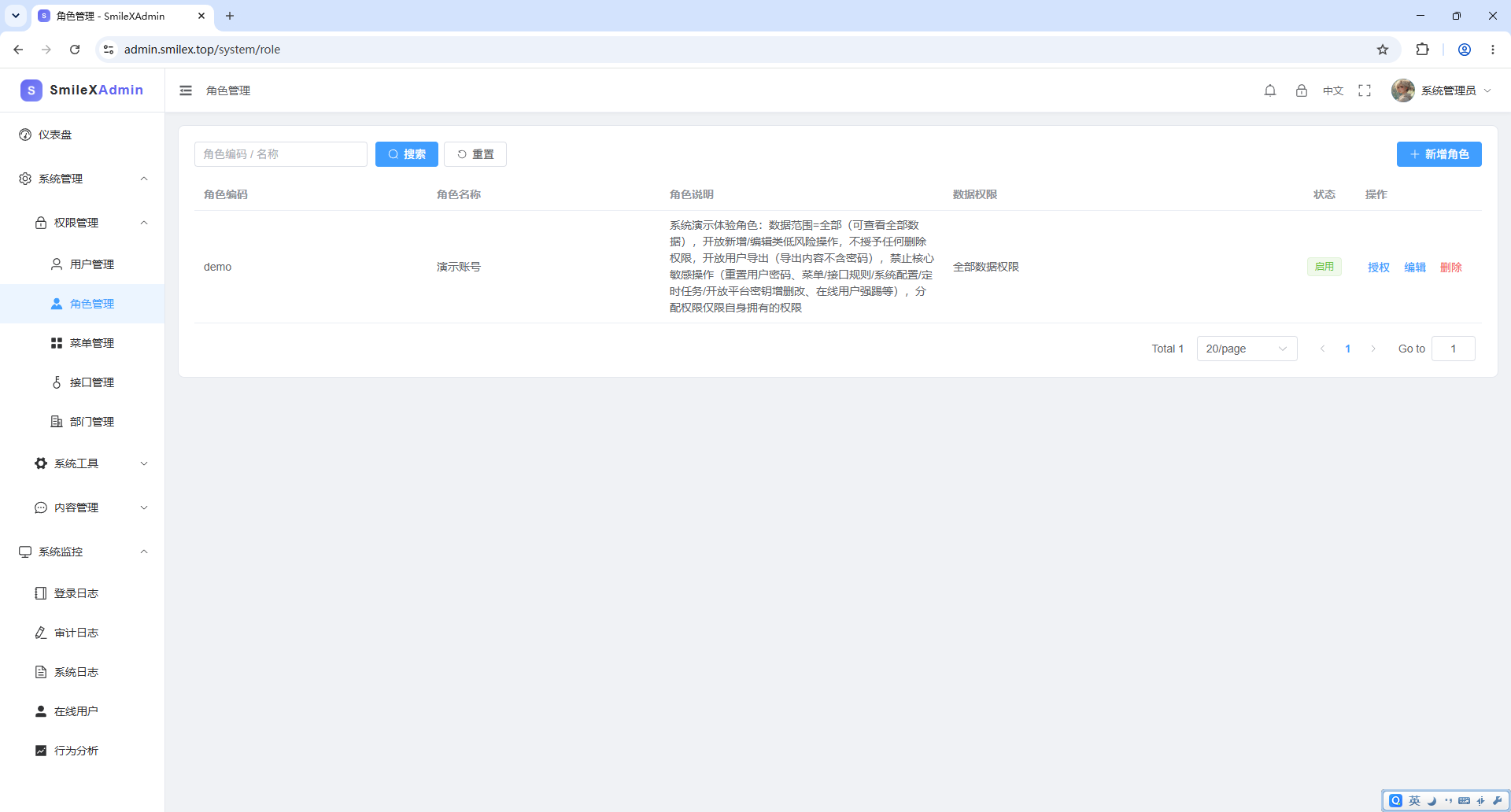This screenshot has height=812, width=1511.
Task: Click 编辑 link for demo role
Action: (1415, 268)
